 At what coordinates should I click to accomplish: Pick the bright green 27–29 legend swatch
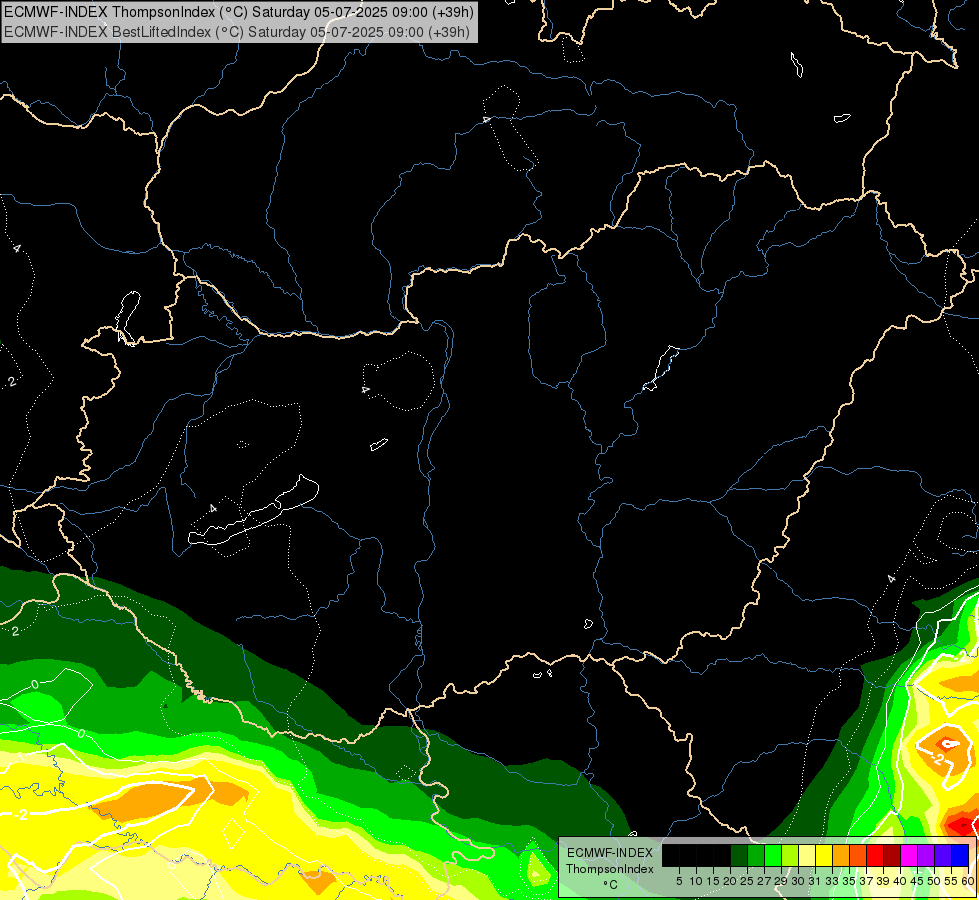[x=773, y=856]
